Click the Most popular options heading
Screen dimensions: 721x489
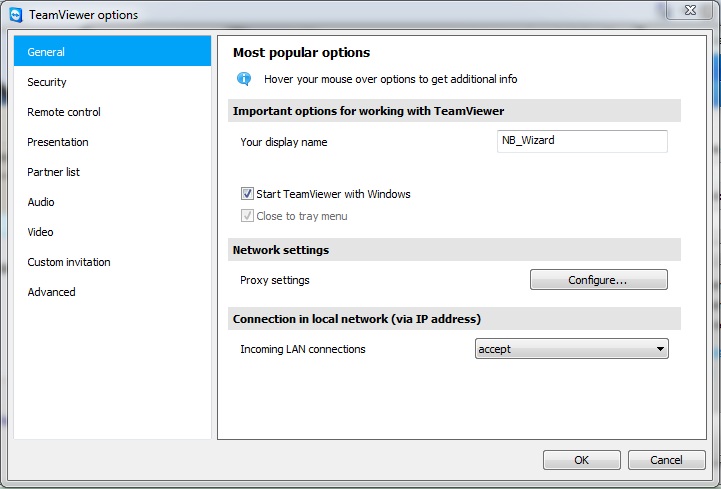(301, 52)
